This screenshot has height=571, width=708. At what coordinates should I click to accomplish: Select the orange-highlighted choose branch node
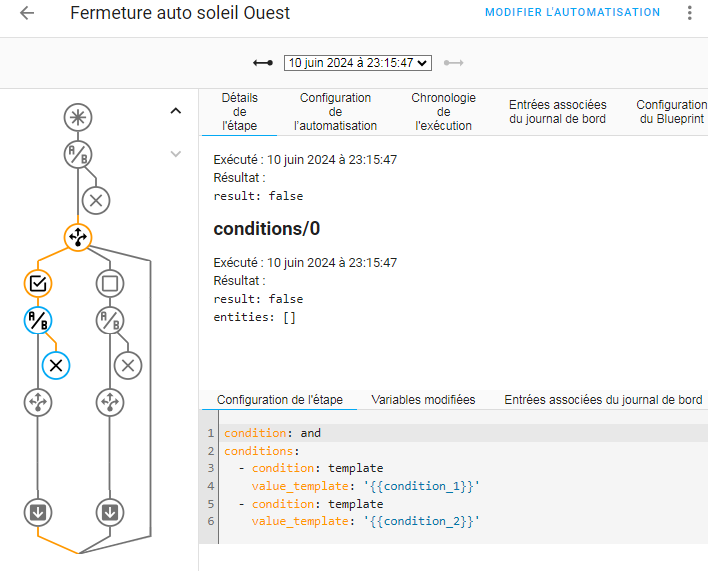tap(78, 237)
